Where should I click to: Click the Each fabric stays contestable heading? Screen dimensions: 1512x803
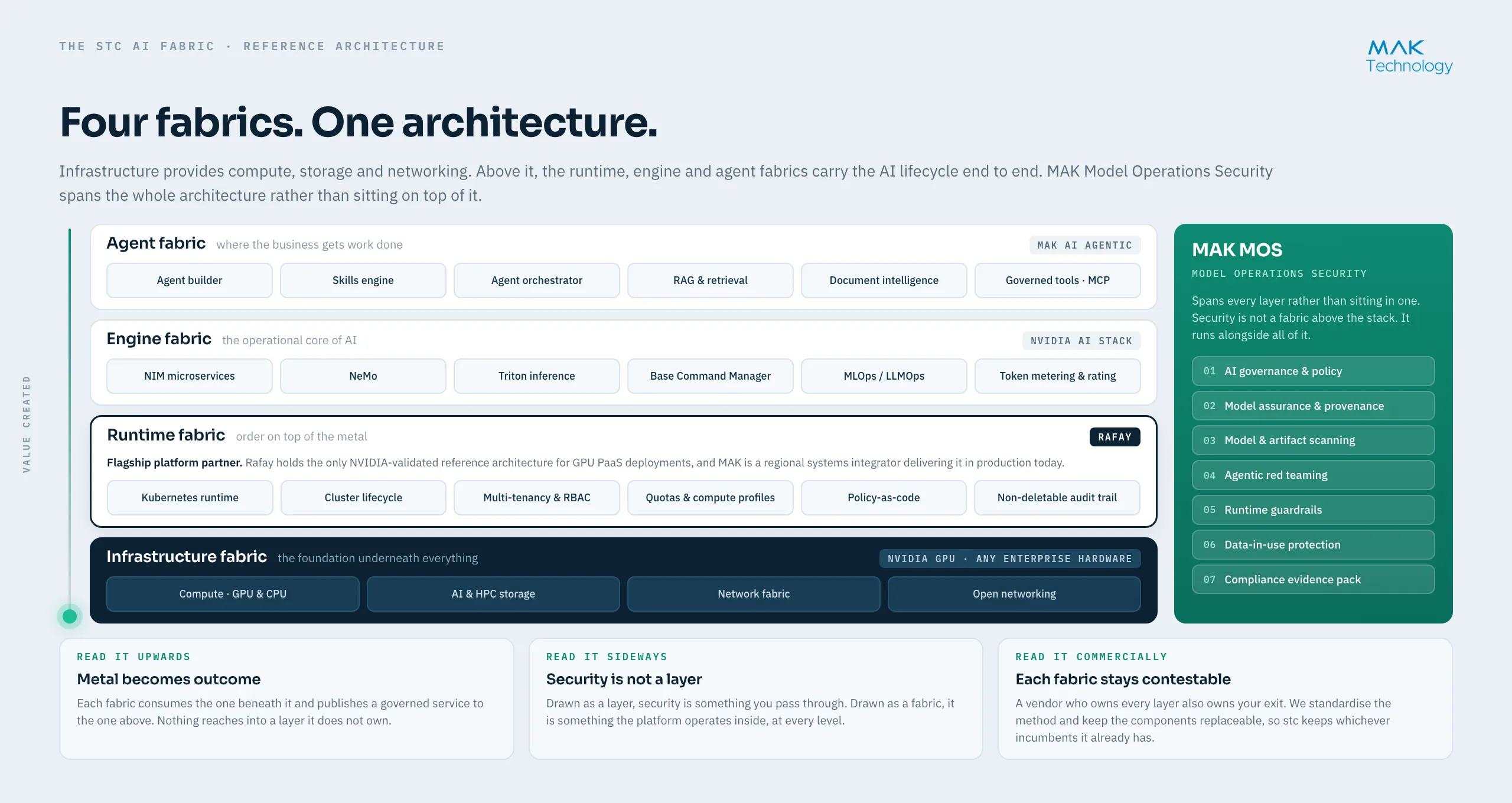(x=1123, y=680)
